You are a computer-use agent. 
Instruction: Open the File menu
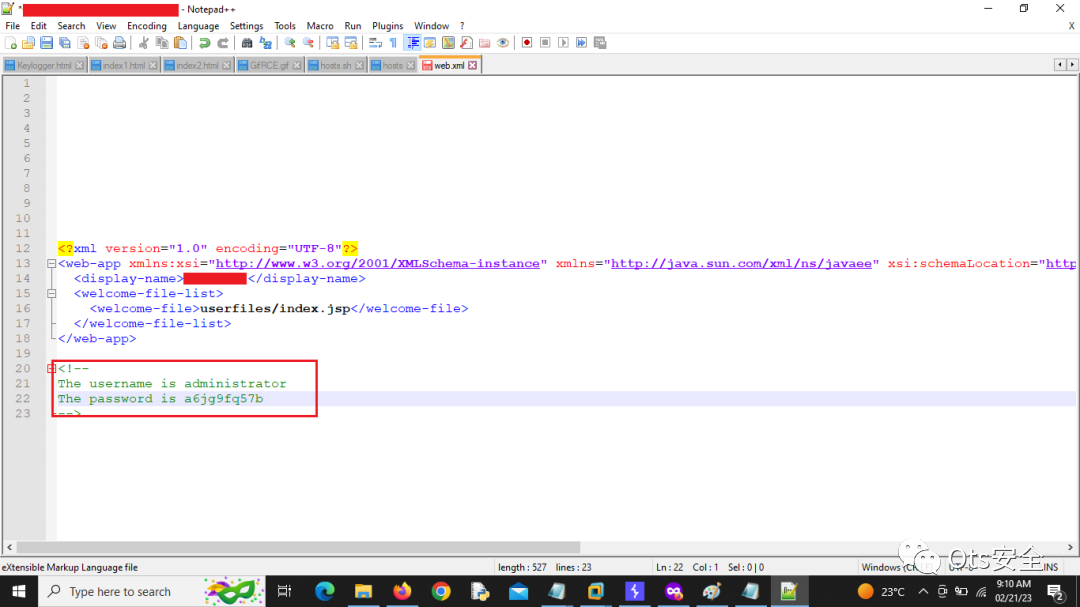tap(12, 25)
